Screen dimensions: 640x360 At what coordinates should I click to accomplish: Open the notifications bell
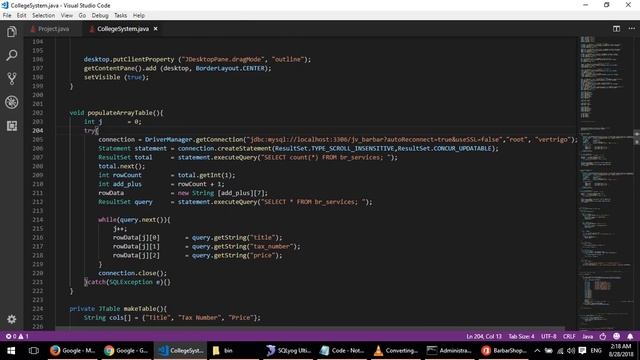(630, 336)
